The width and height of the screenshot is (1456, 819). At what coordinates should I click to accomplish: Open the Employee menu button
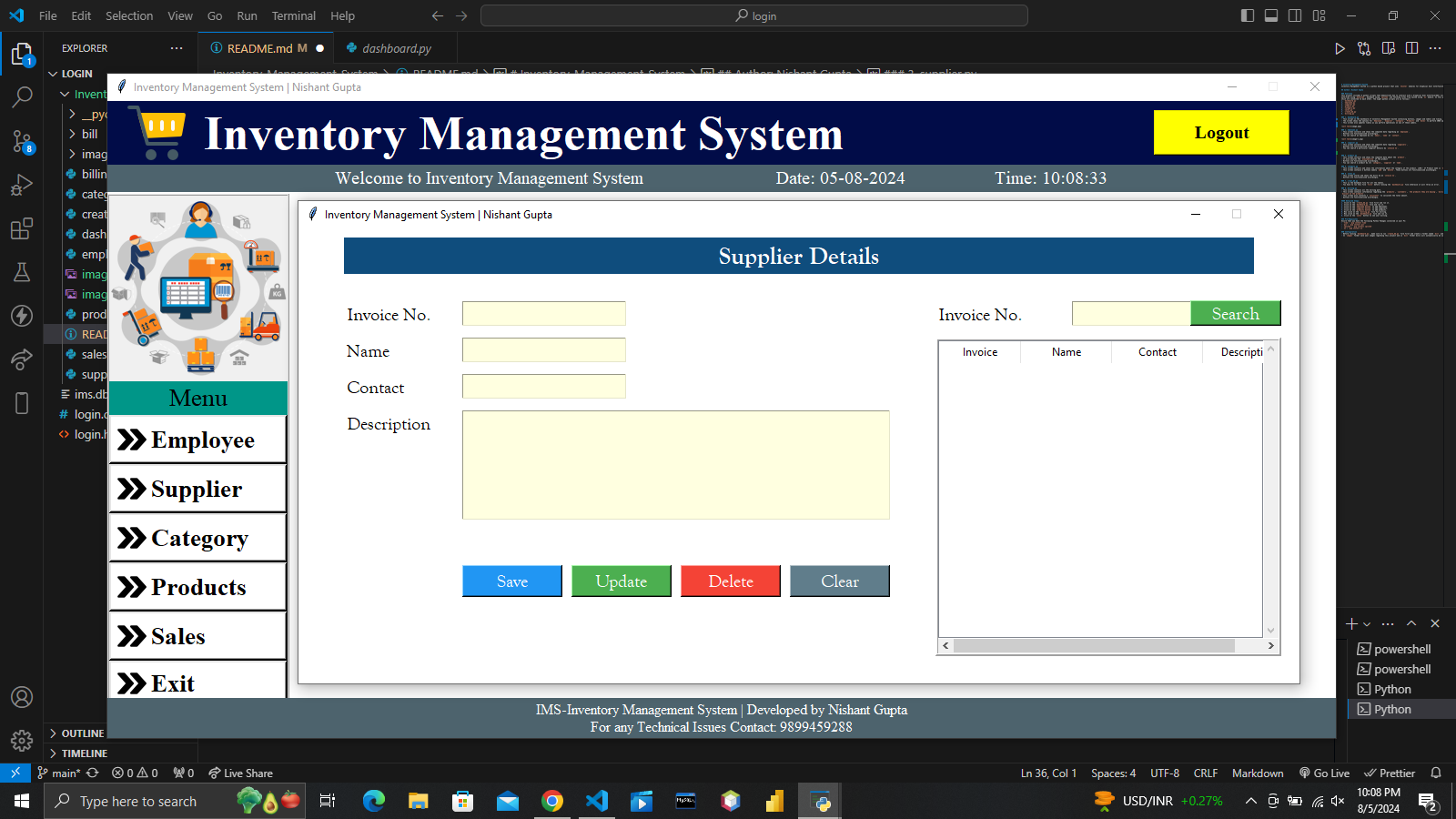click(197, 440)
